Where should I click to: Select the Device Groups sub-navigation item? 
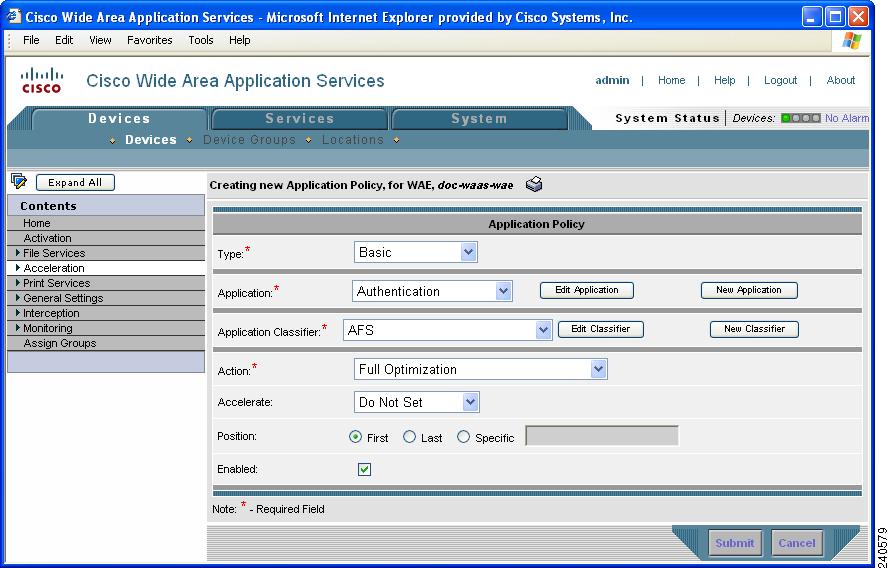click(x=249, y=140)
